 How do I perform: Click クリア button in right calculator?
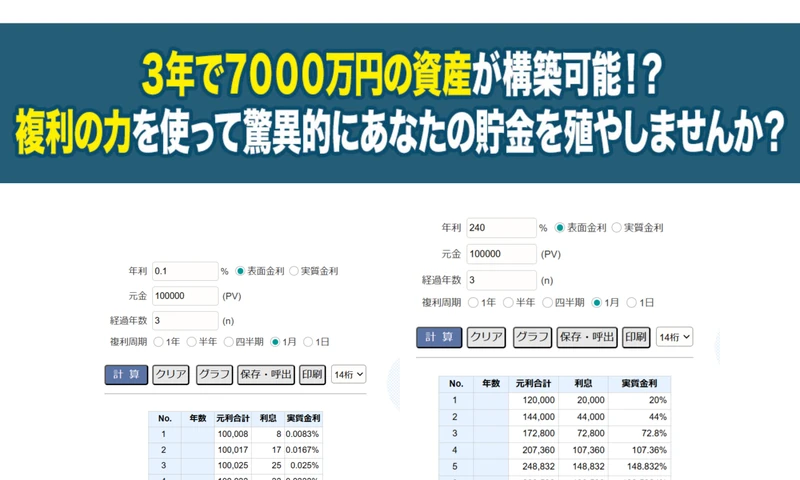point(486,337)
